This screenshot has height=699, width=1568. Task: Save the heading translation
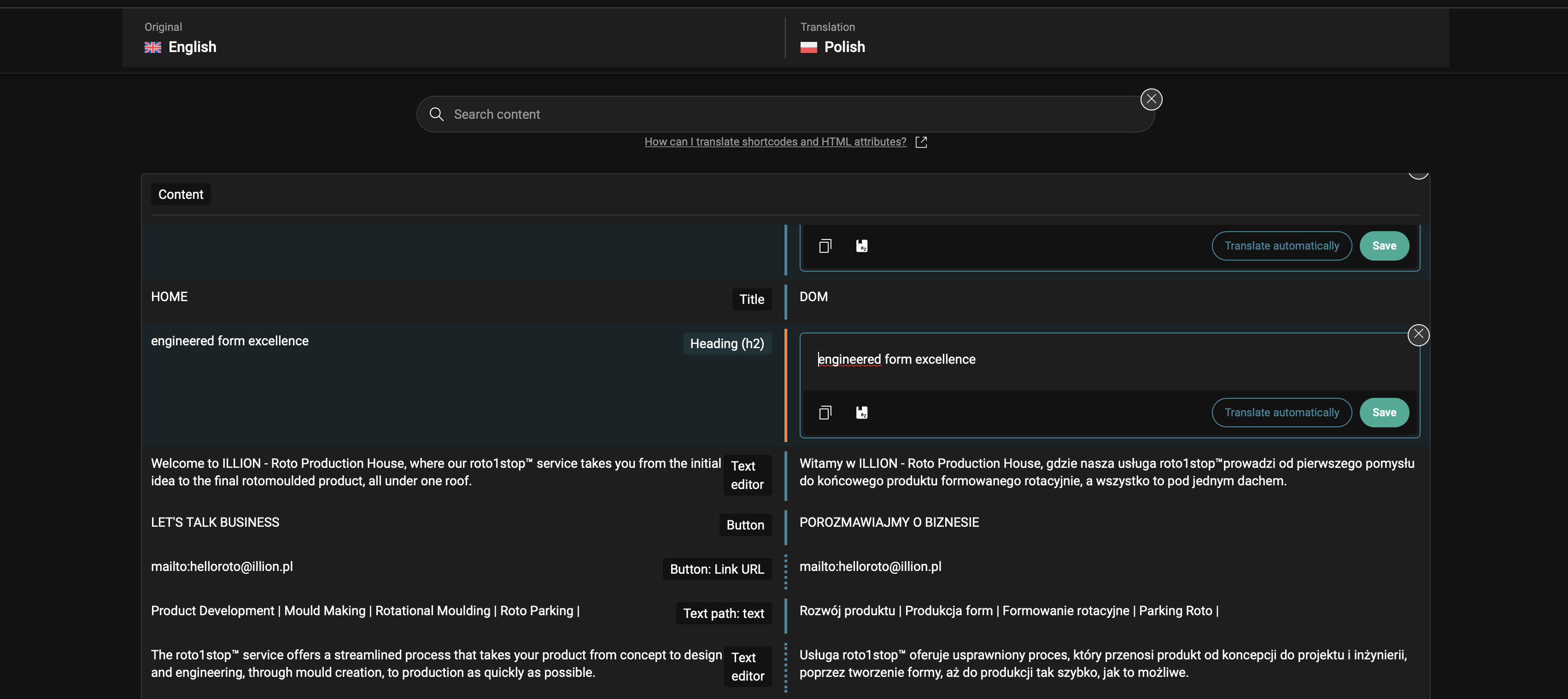1384,413
